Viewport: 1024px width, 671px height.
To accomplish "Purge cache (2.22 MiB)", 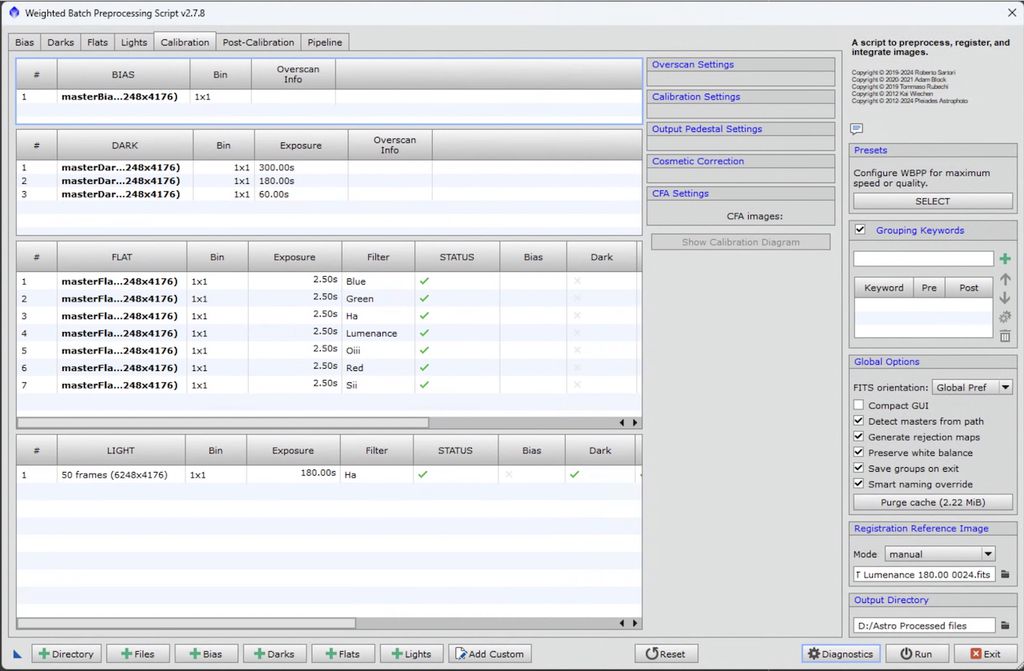I will click(933, 502).
